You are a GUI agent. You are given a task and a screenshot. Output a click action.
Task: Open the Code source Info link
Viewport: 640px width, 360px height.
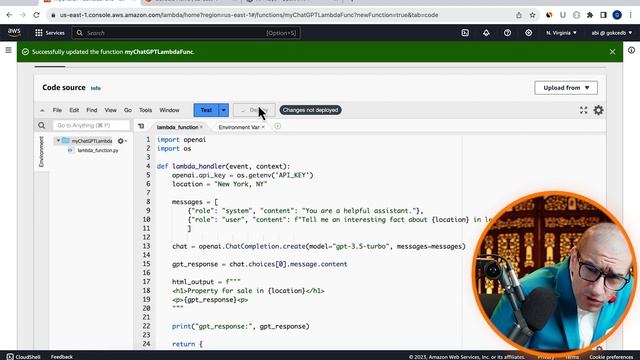click(x=96, y=88)
